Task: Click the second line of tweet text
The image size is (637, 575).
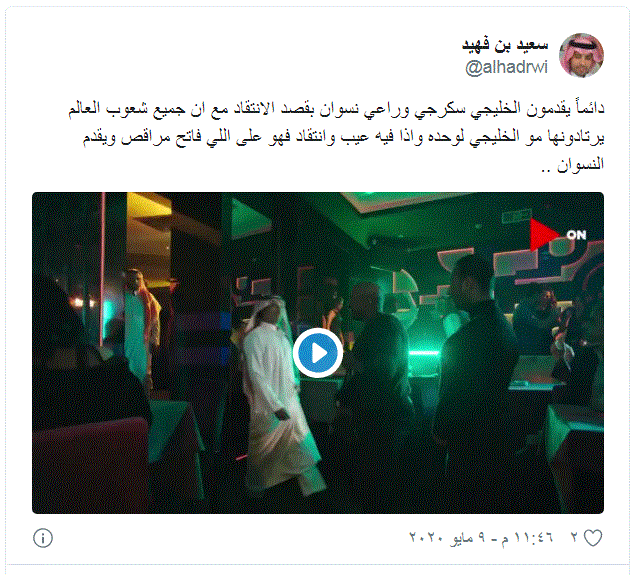Action: (344, 137)
